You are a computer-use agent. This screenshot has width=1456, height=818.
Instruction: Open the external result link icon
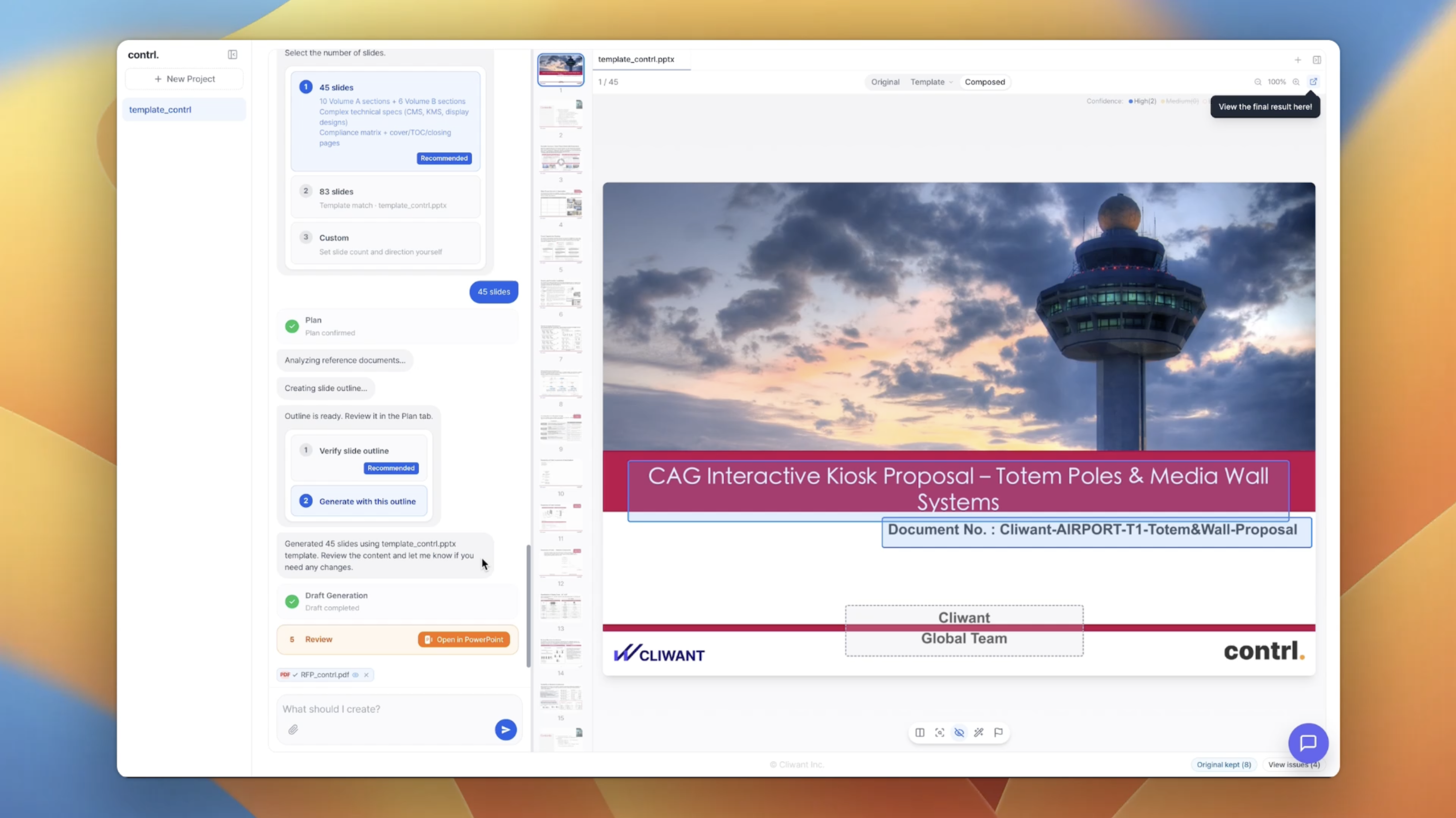point(1313,82)
